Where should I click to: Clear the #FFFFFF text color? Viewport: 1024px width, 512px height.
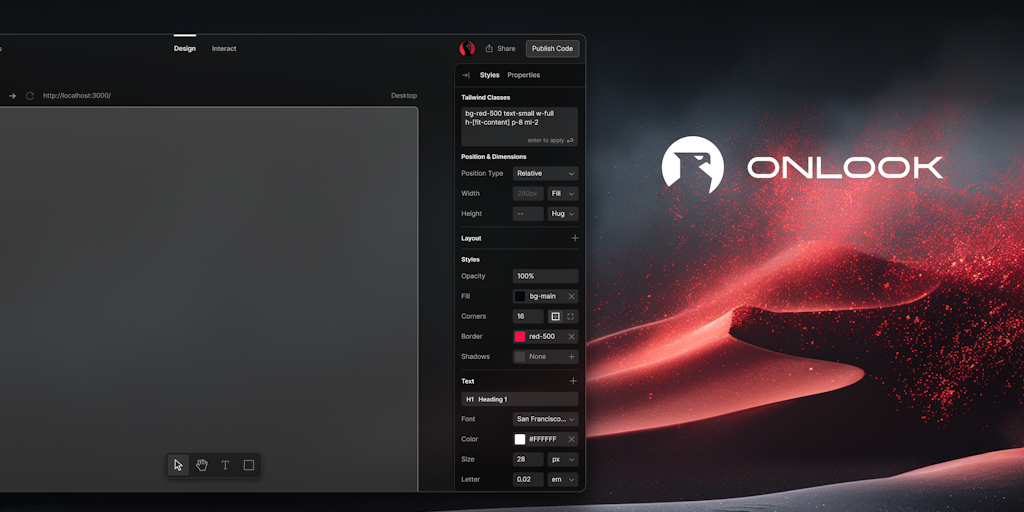[571, 440]
